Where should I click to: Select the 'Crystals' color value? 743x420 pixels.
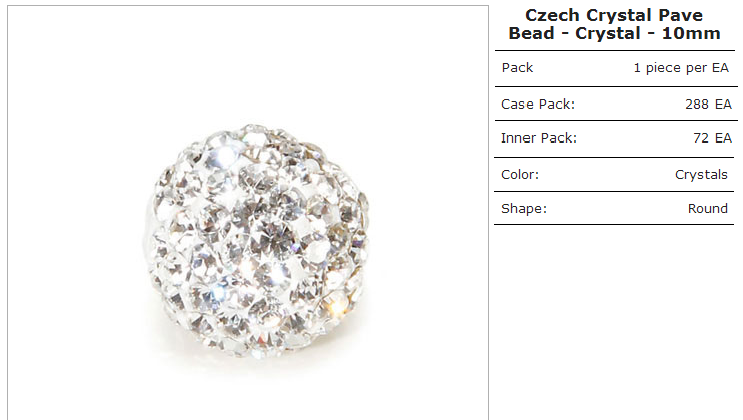pos(701,175)
